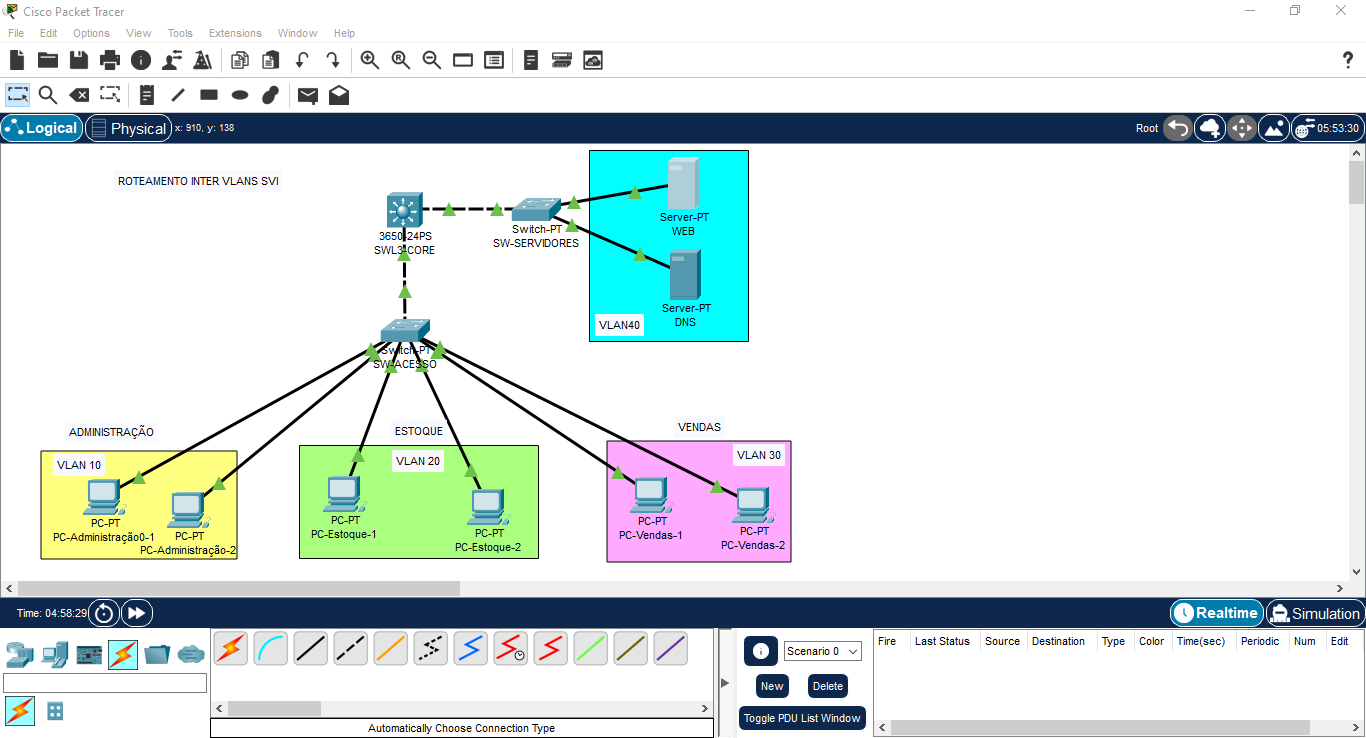1366x738 pixels.
Task: Select the WEB server device
Action: point(683,184)
